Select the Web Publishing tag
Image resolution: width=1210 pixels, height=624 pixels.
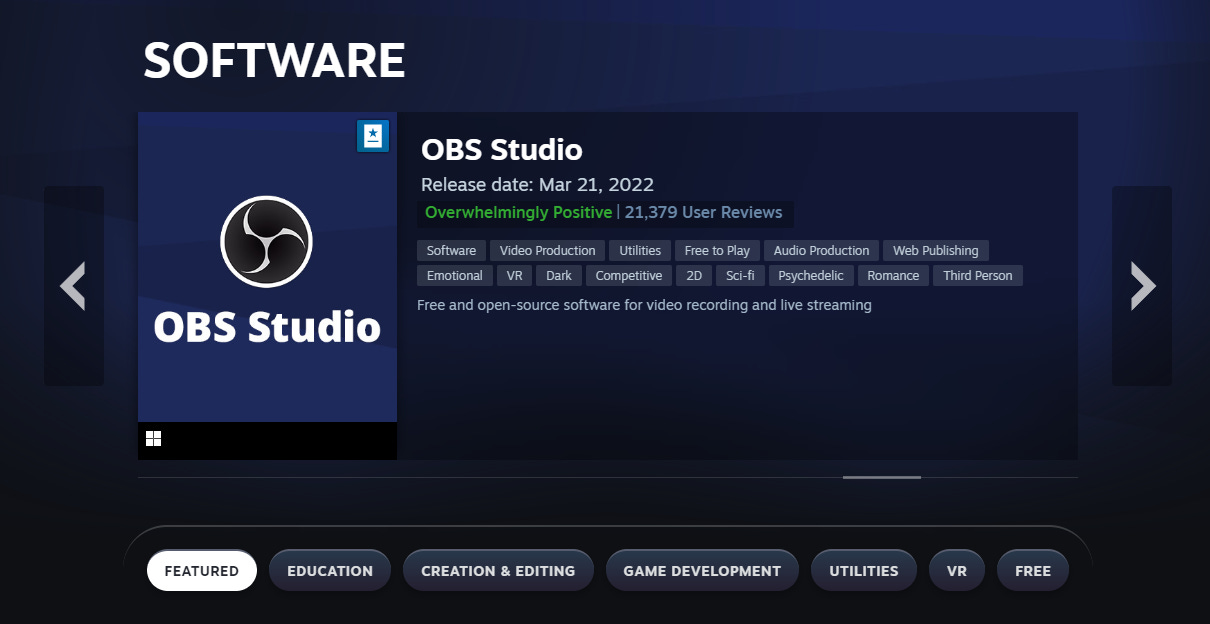(936, 250)
